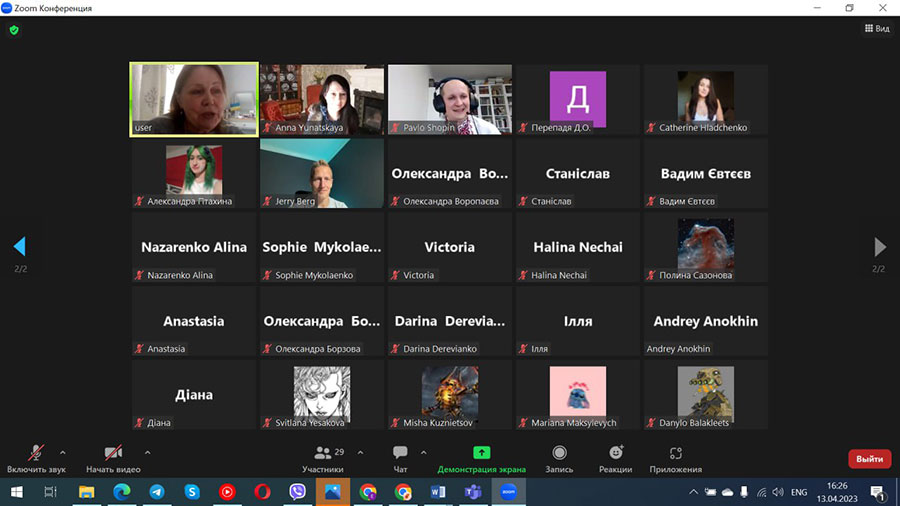Click the red Выйти leave button
900x506 pixels.
pos(869,459)
